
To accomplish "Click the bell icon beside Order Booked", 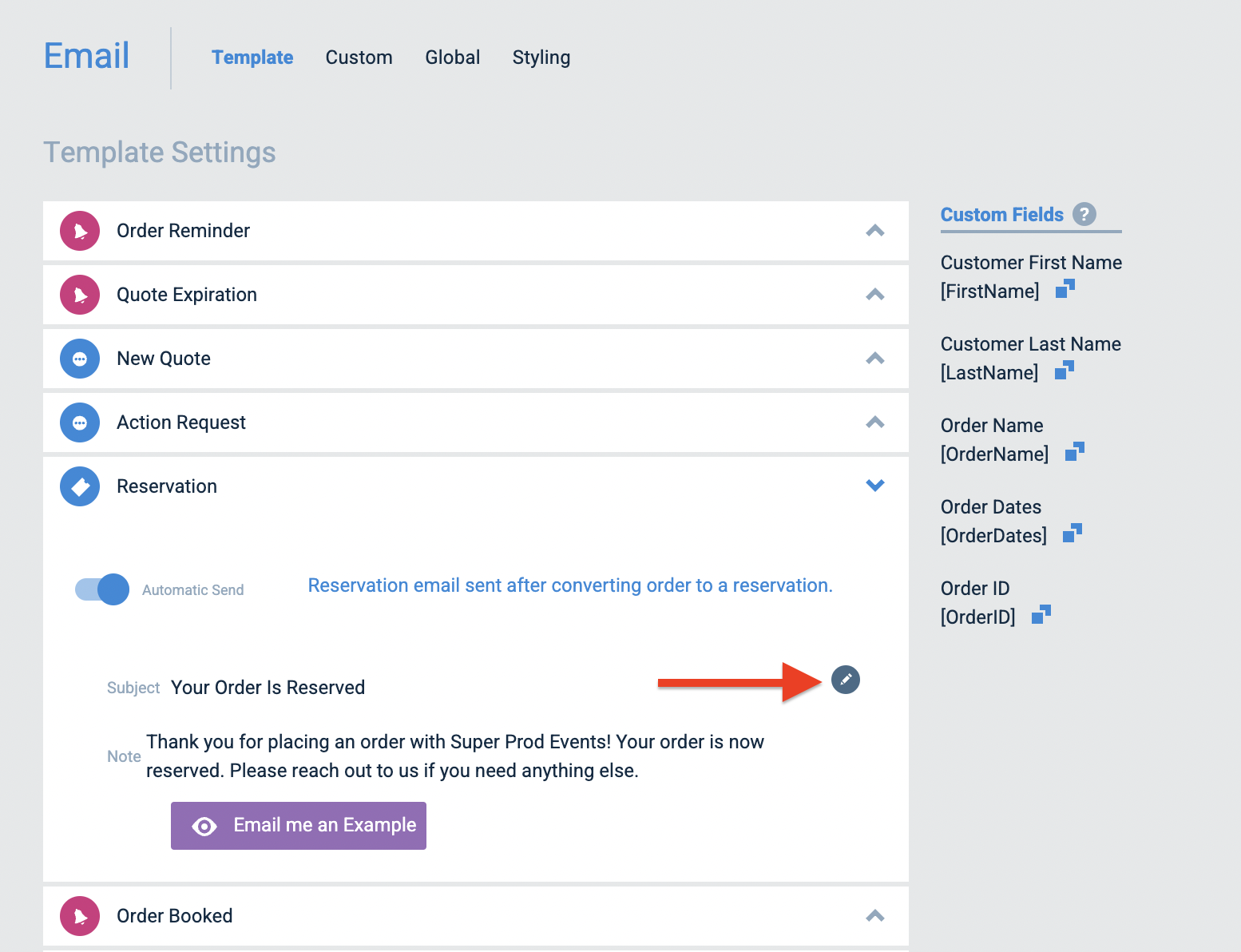I will tap(80, 916).
